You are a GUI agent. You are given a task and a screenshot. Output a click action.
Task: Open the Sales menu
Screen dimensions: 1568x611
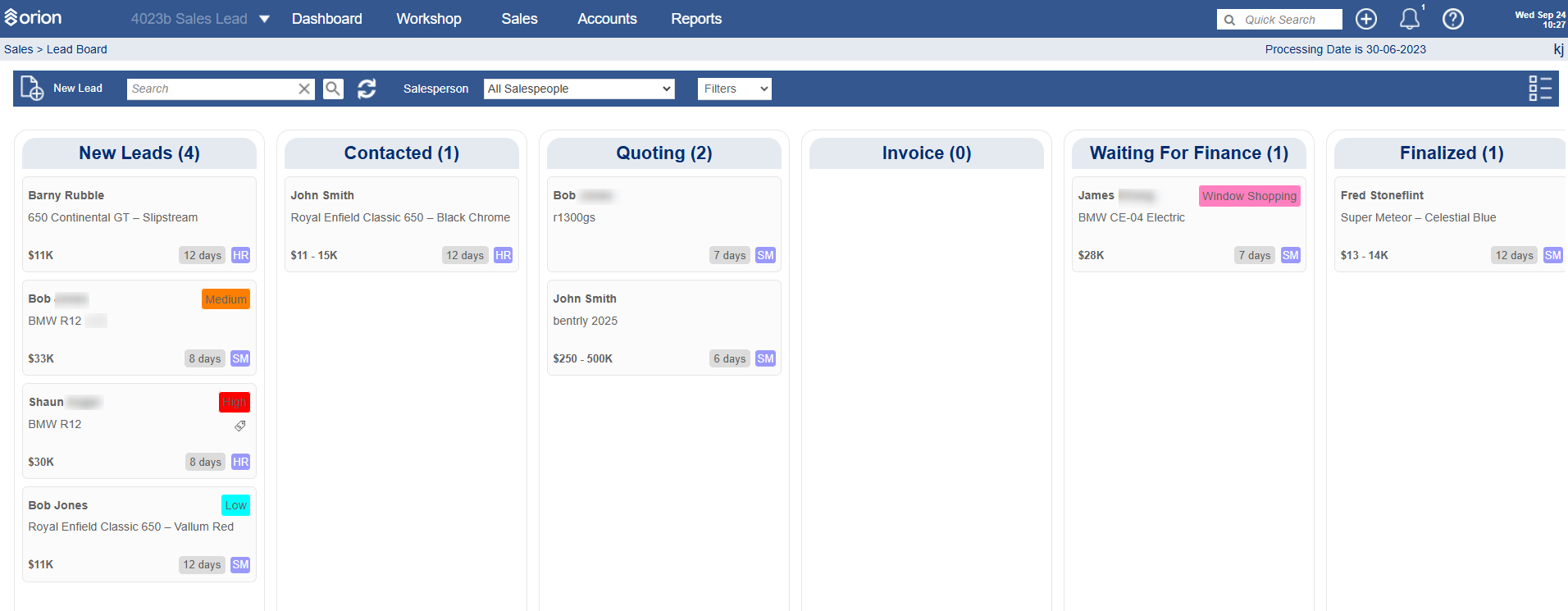pos(520,19)
